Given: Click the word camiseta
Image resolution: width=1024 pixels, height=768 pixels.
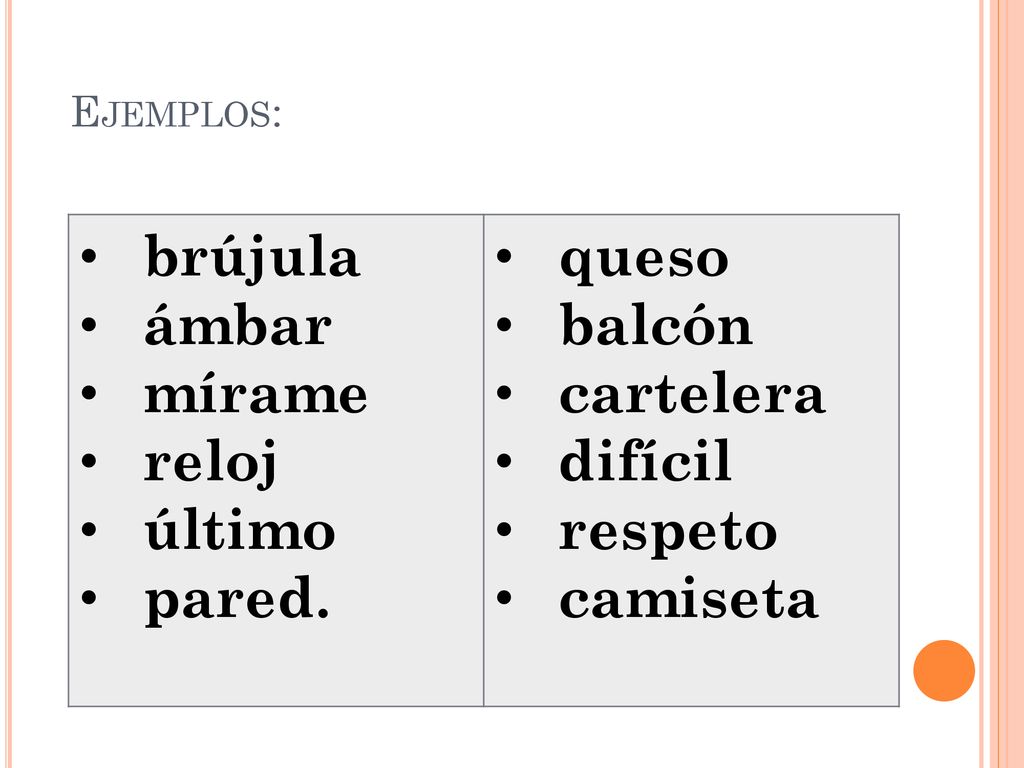Looking at the screenshot, I should (x=689, y=598).
